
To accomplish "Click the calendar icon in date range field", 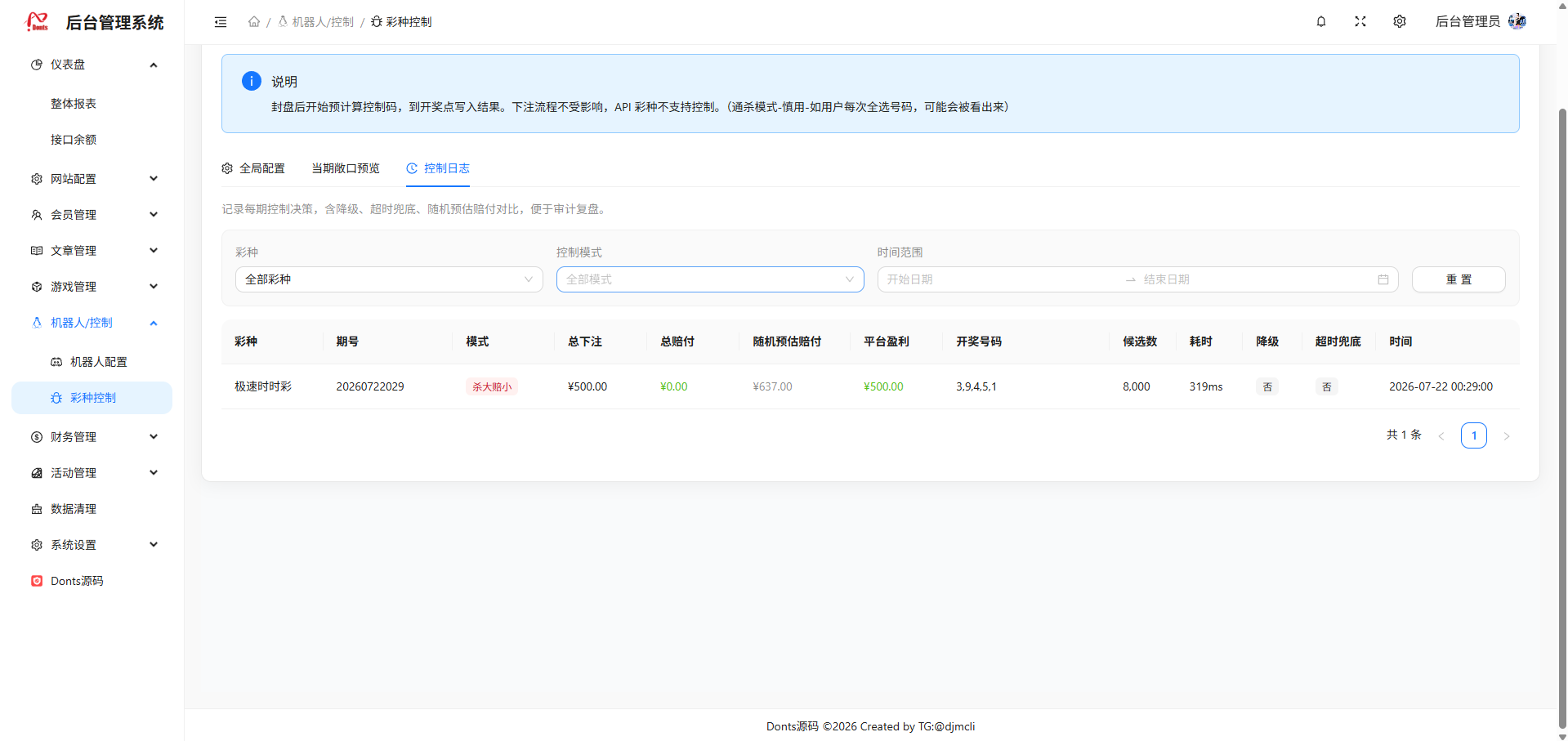I will click(x=1383, y=279).
